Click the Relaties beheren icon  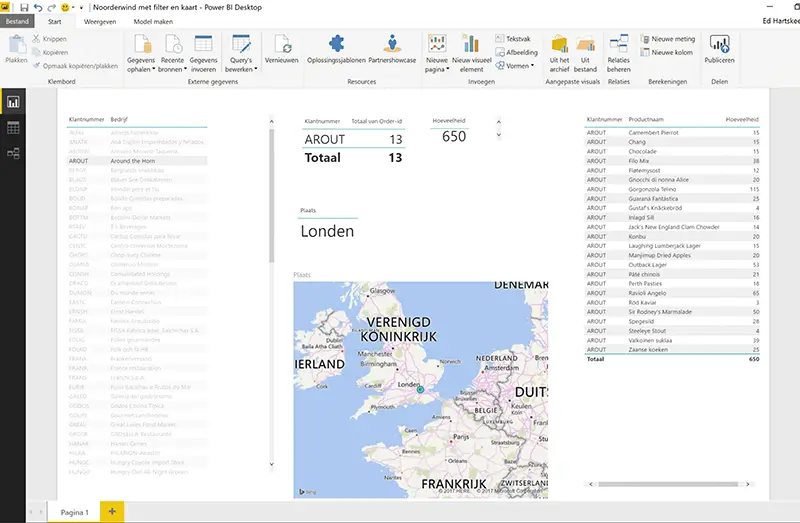point(619,43)
